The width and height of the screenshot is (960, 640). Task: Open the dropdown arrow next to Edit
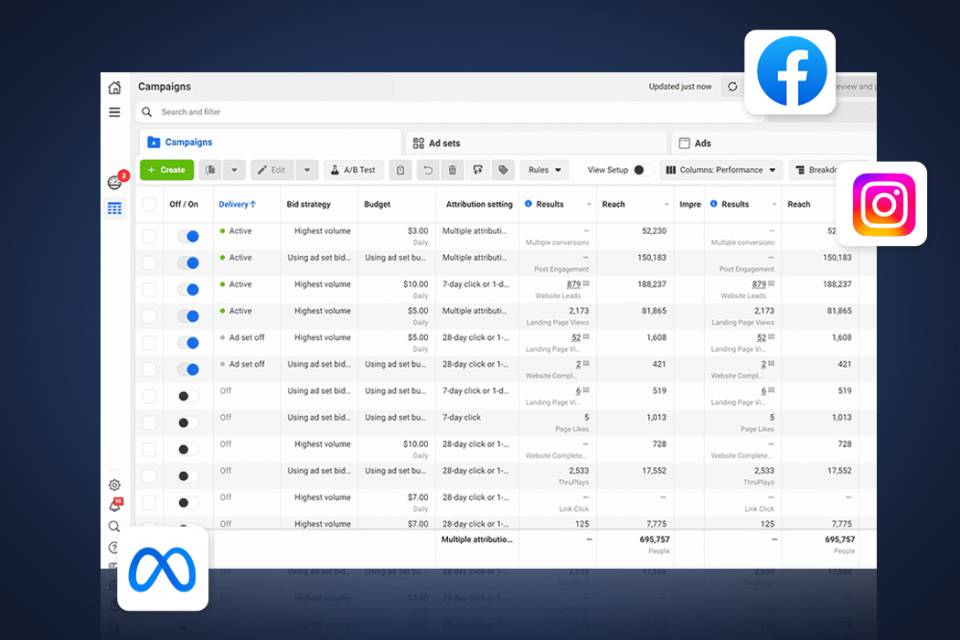[x=308, y=170]
